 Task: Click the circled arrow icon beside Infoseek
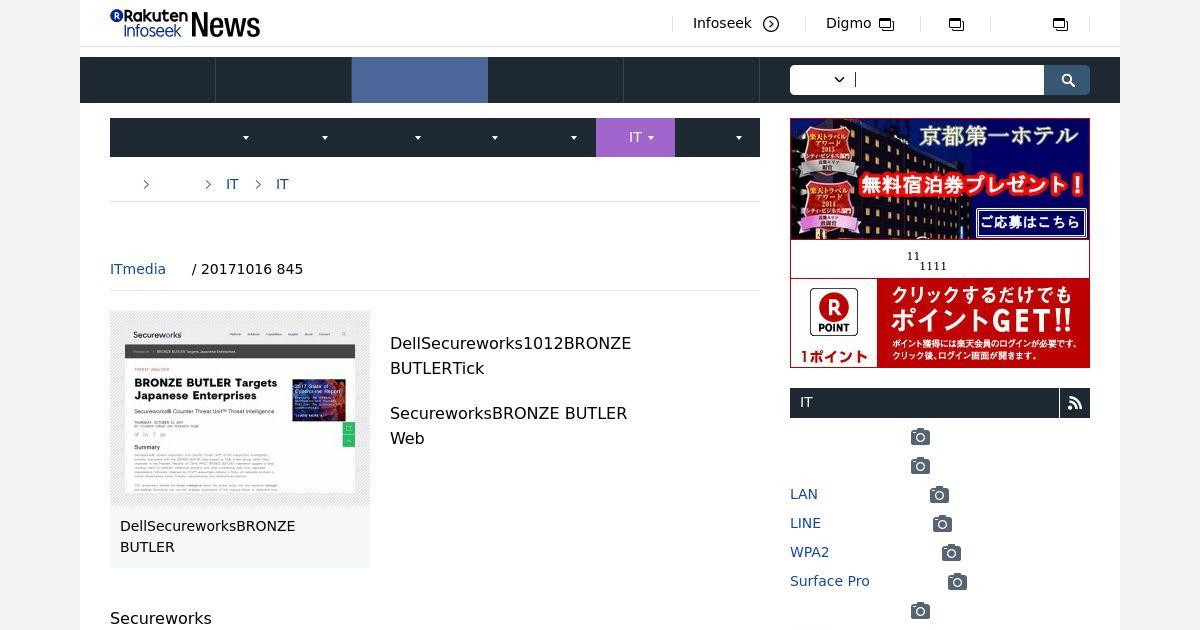pos(771,24)
